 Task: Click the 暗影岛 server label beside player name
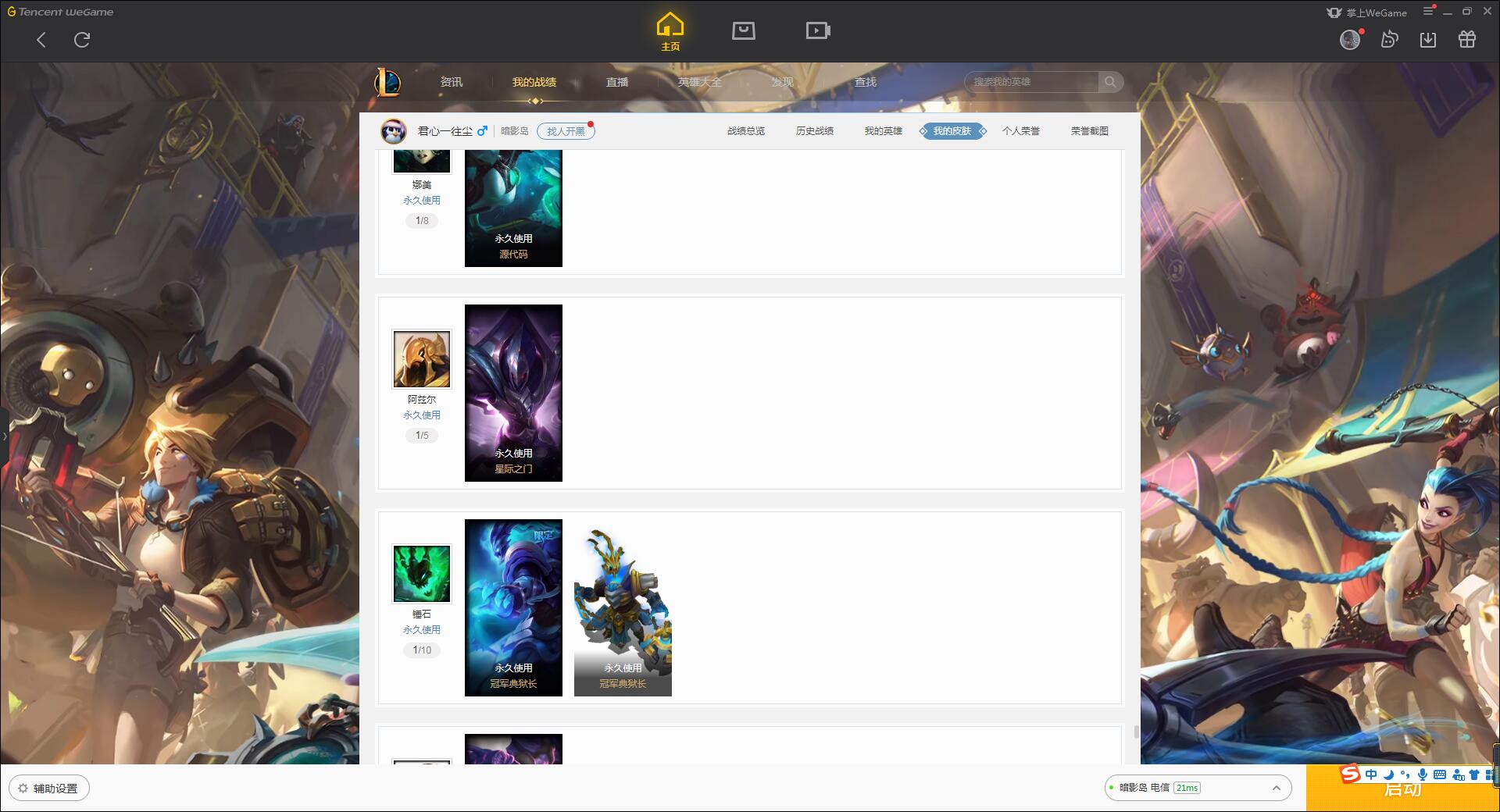515,131
